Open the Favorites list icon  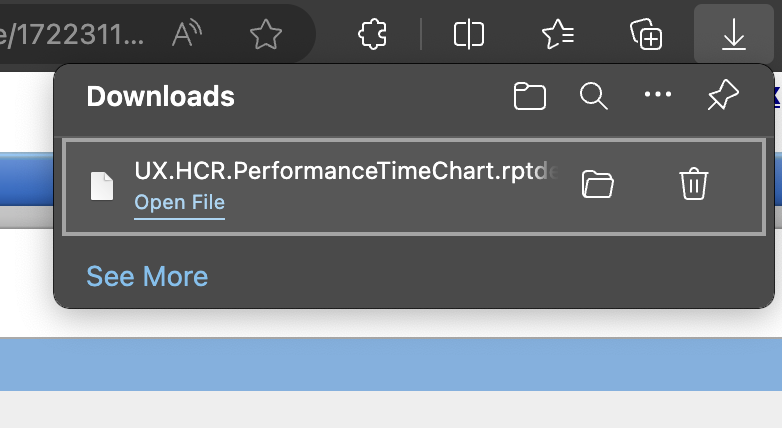click(x=558, y=34)
